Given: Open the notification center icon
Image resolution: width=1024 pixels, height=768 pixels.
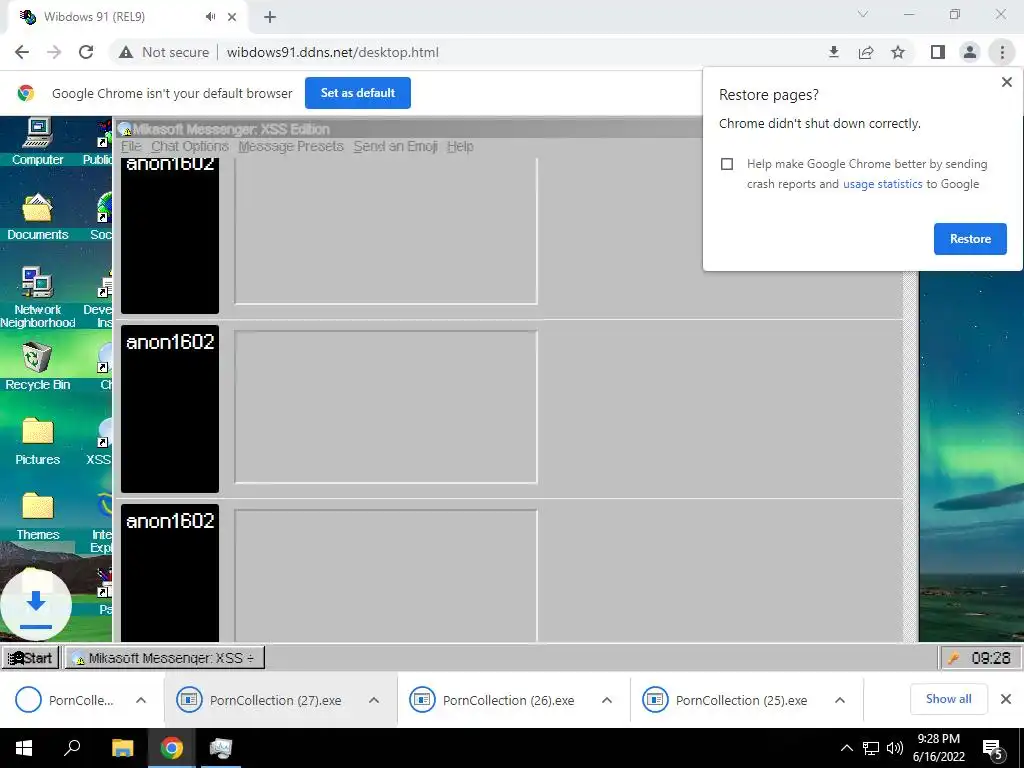Looking at the screenshot, I should (993, 749).
